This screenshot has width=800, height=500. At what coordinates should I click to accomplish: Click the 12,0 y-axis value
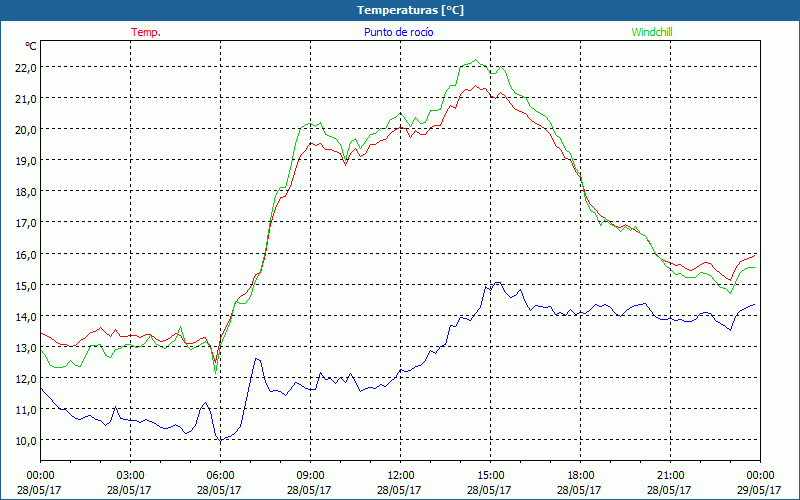(26, 379)
